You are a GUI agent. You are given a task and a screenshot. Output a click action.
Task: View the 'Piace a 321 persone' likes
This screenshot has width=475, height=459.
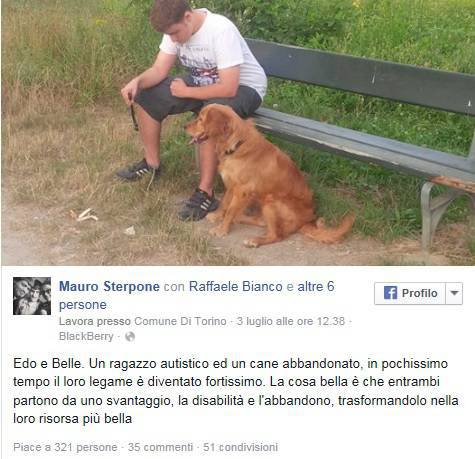pyautogui.click(x=65, y=447)
